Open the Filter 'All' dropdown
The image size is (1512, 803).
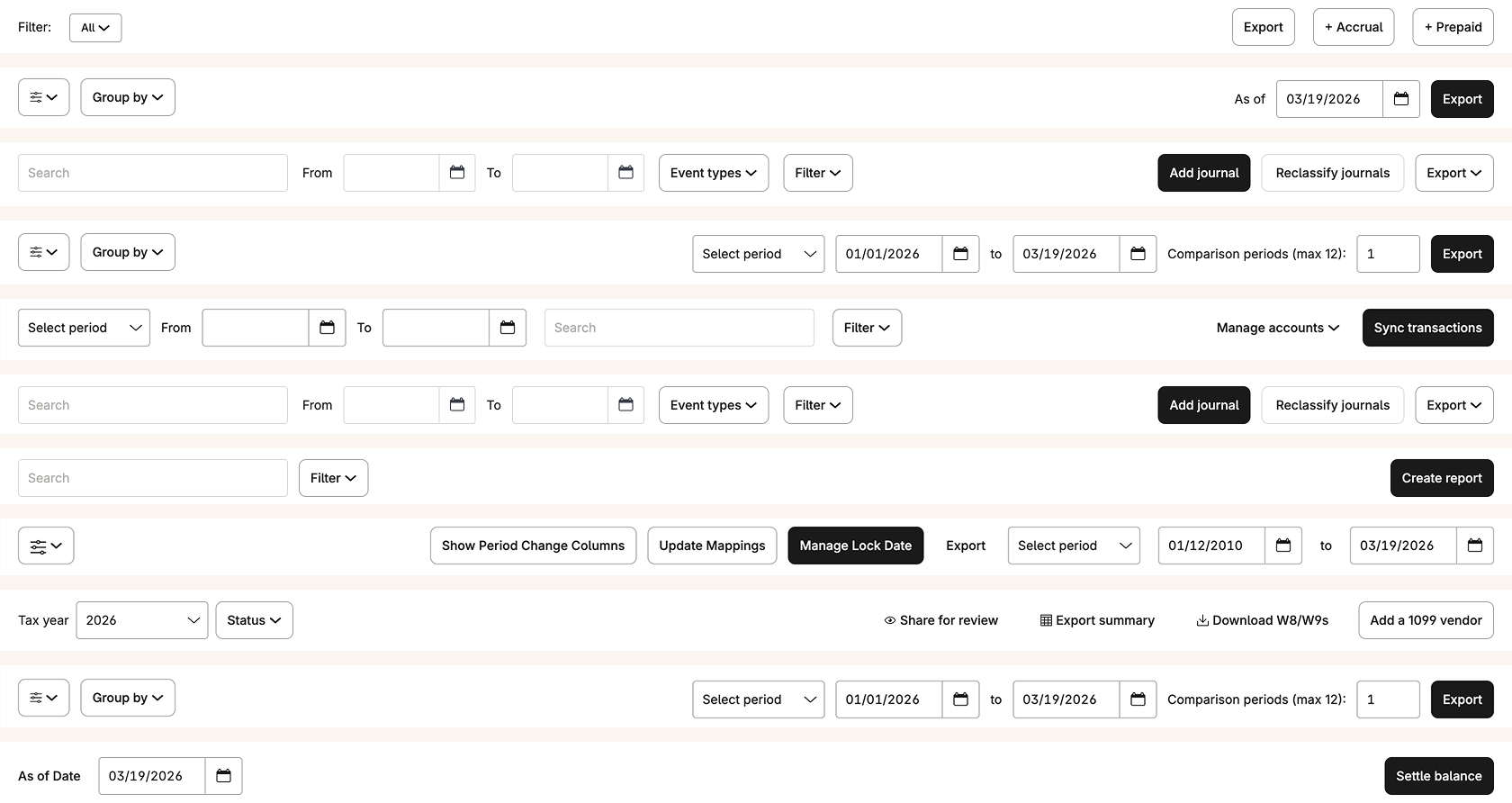pos(95,28)
